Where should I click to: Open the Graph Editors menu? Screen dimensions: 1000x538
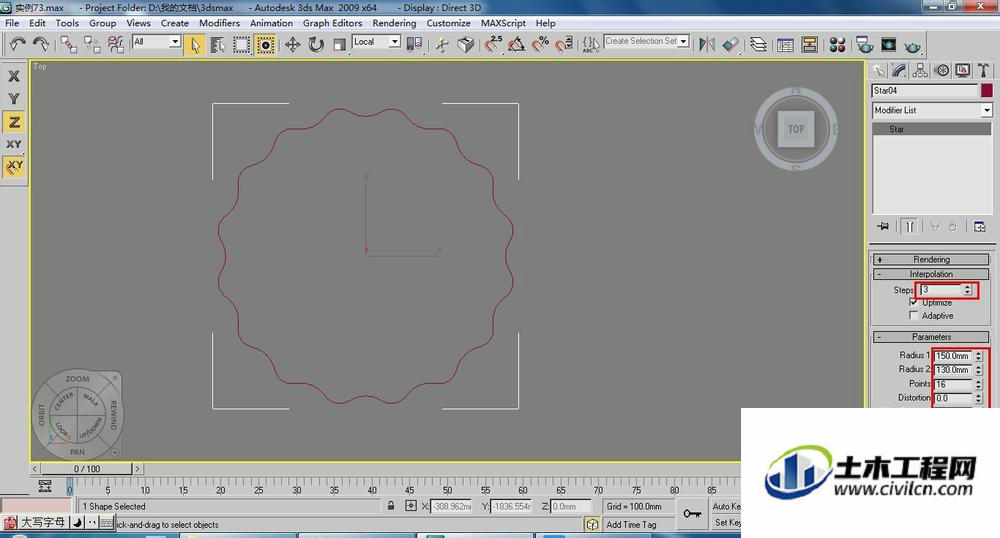click(332, 23)
